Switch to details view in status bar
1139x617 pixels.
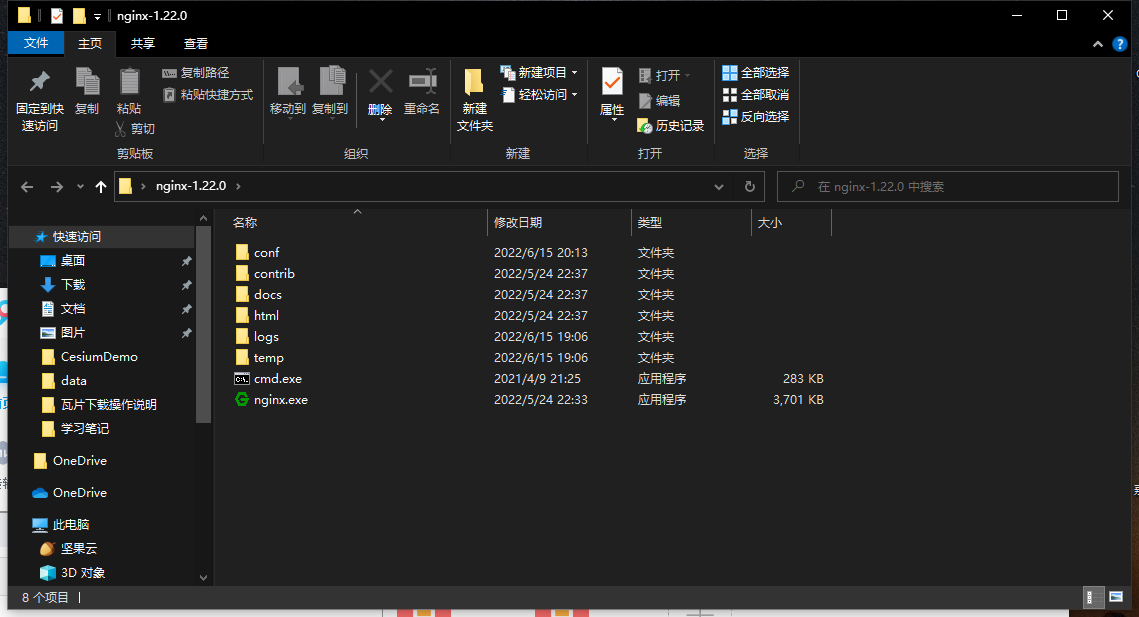(x=1093, y=597)
